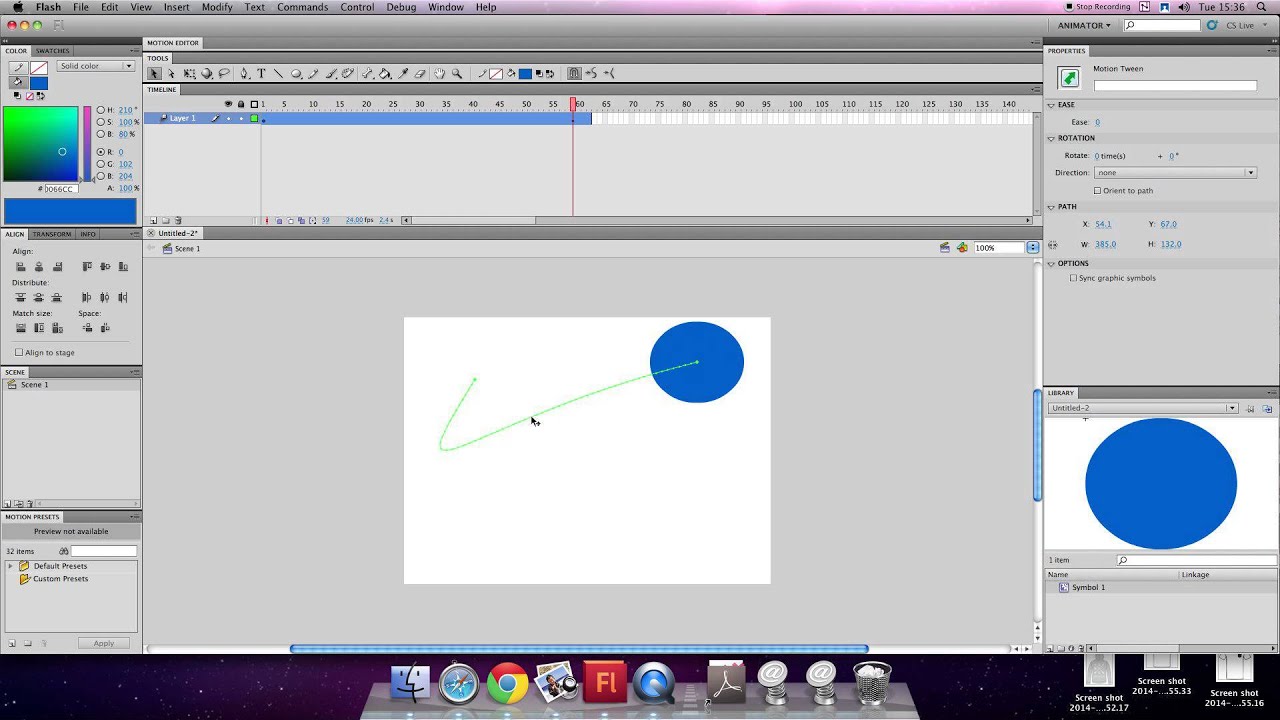Viewport: 1280px width, 720px height.
Task: Toggle show/hide all layers eye icon
Action: coord(228,104)
